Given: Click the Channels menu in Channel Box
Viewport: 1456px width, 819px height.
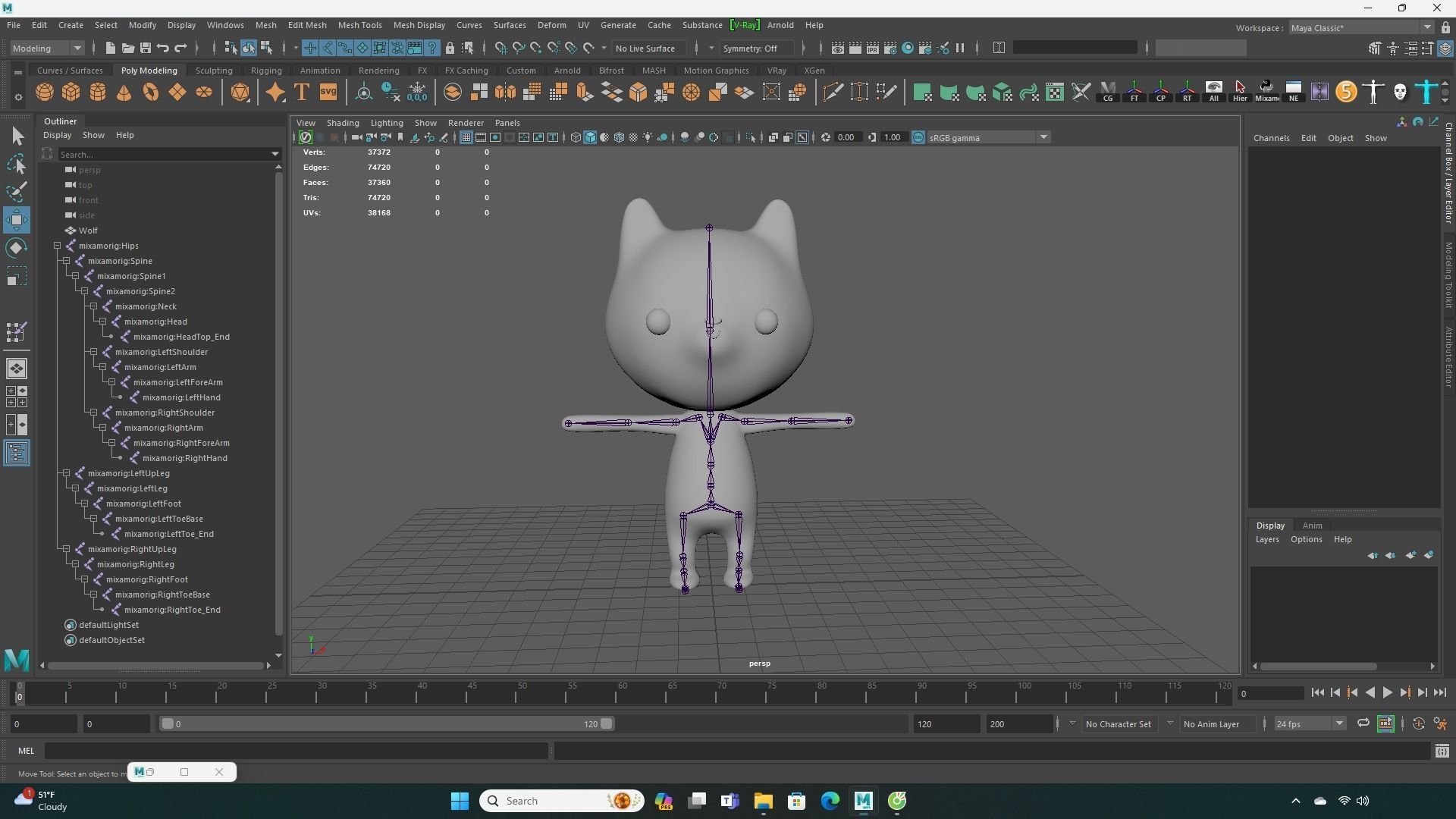Looking at the screenshot, I should (1271, 138).
